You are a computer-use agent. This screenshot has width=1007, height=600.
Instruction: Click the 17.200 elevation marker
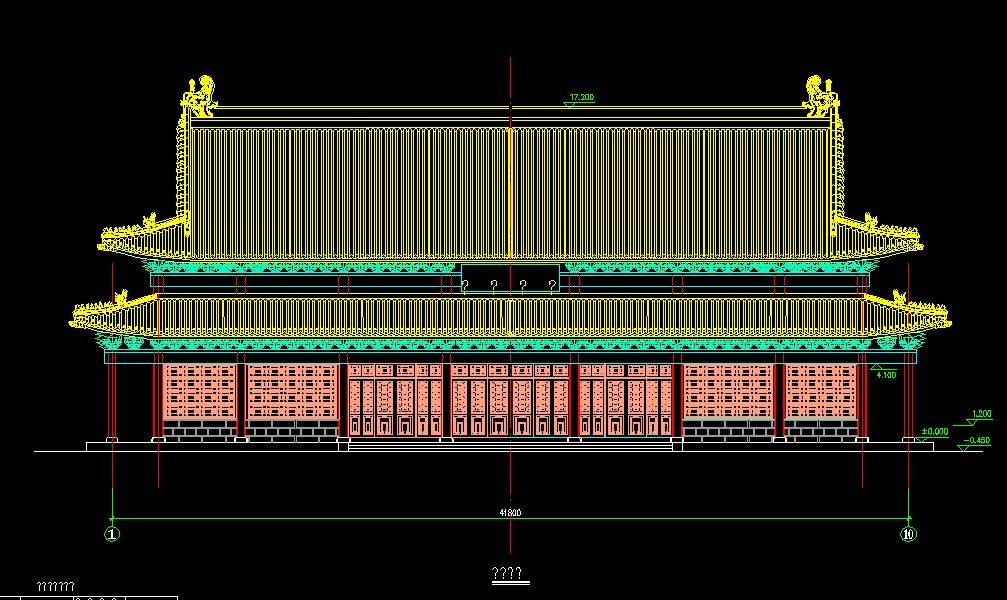[x=581, y=98]
